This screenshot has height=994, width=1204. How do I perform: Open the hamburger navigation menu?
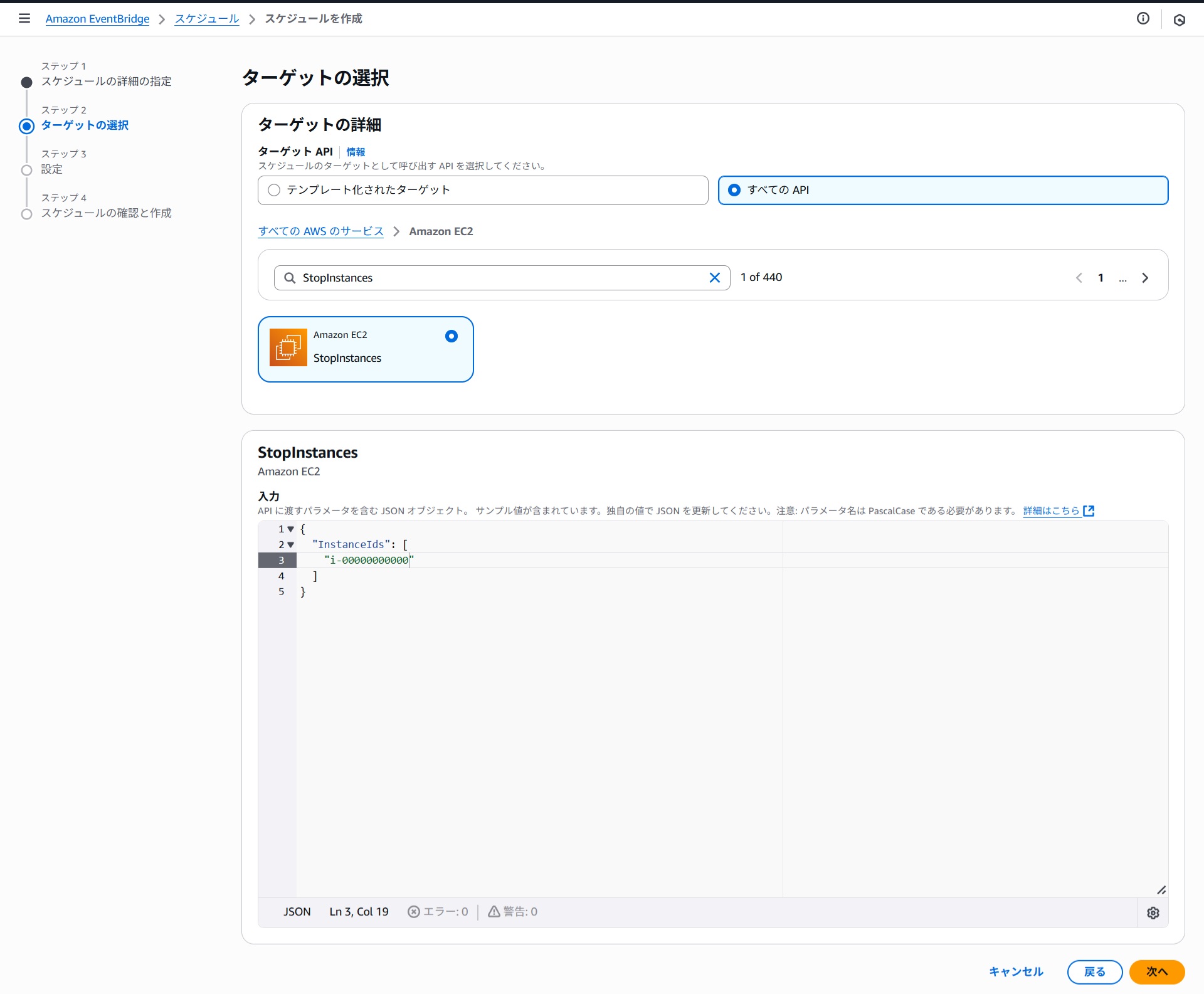(24, 18)
